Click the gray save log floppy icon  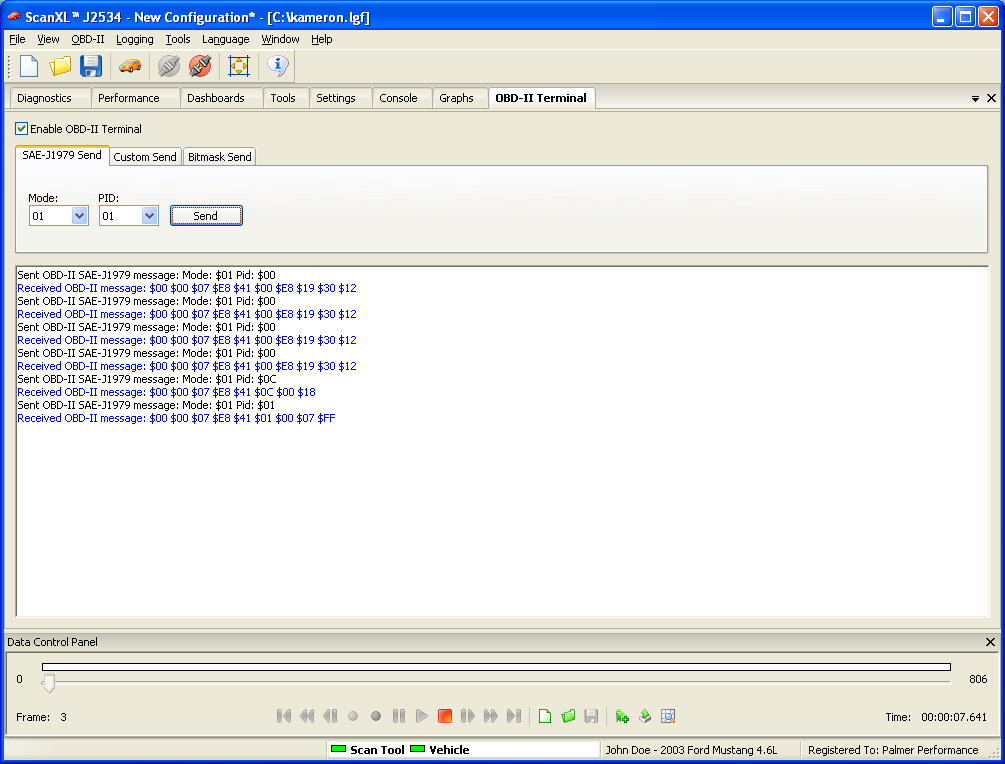click(x=591, y=716)
